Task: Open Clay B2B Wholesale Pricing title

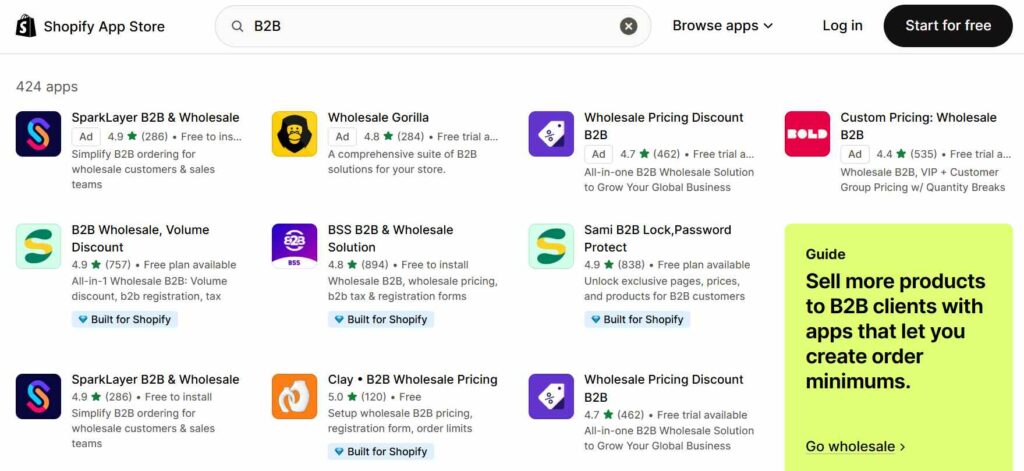Action: (x=412, y=380)
